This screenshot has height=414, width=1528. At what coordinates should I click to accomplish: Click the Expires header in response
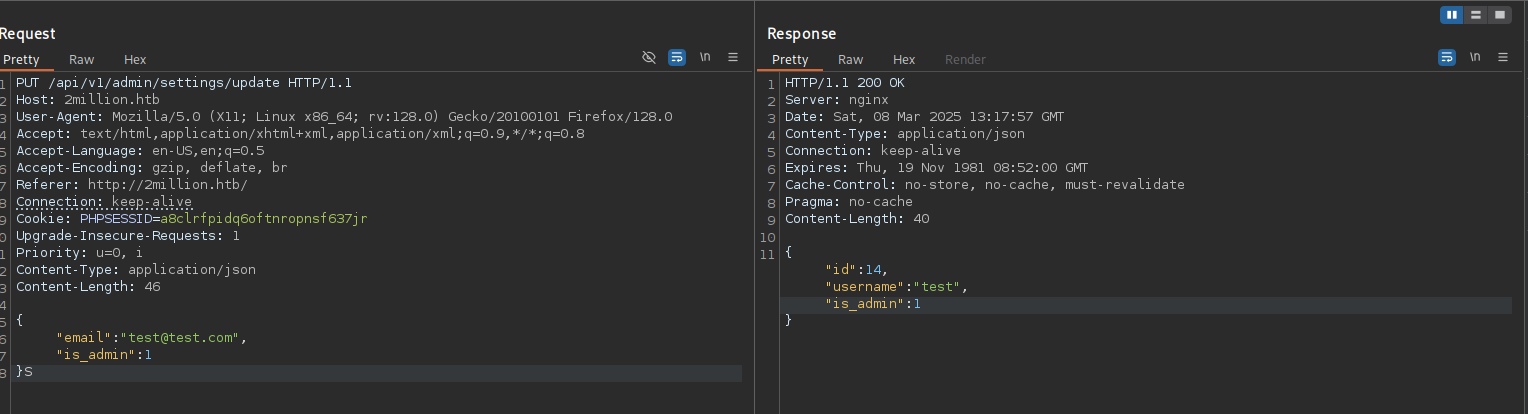coord(937,168)
